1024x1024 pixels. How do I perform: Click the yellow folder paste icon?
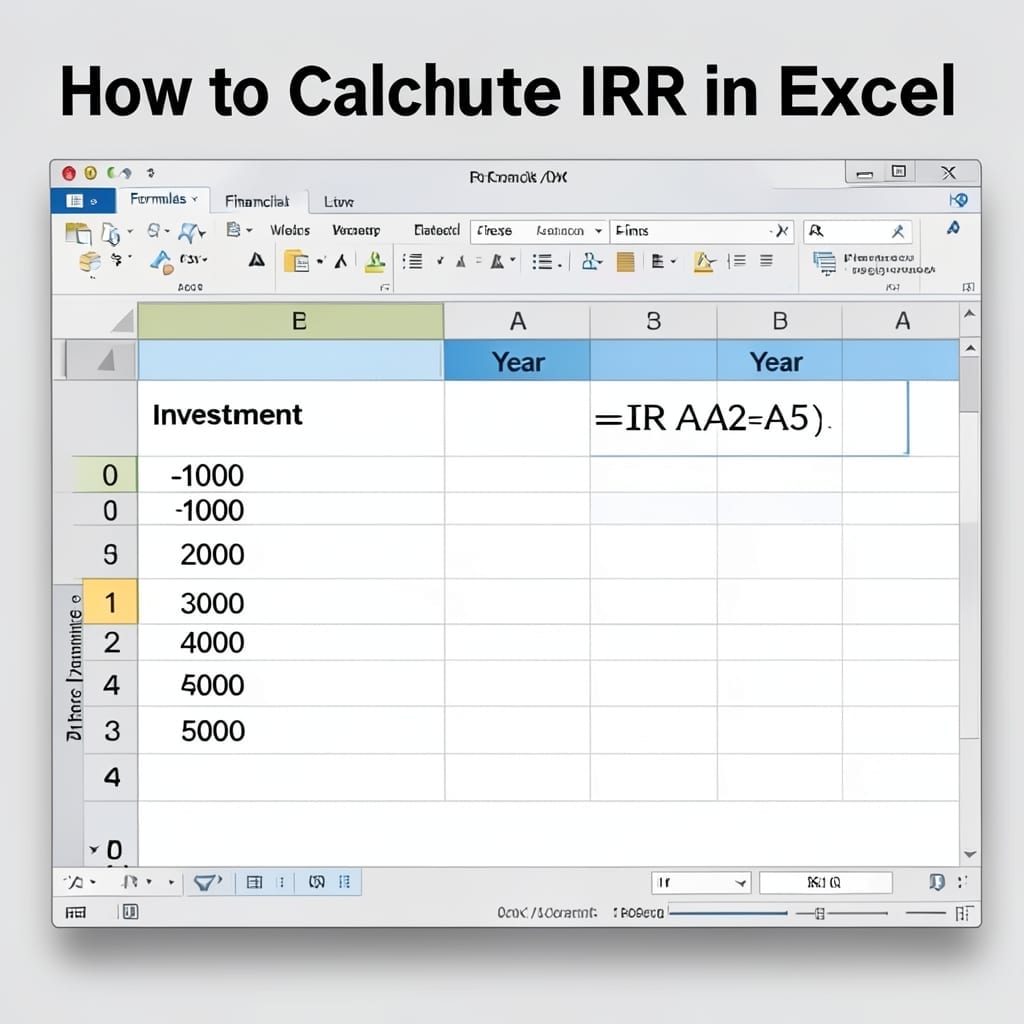[296, 261]
